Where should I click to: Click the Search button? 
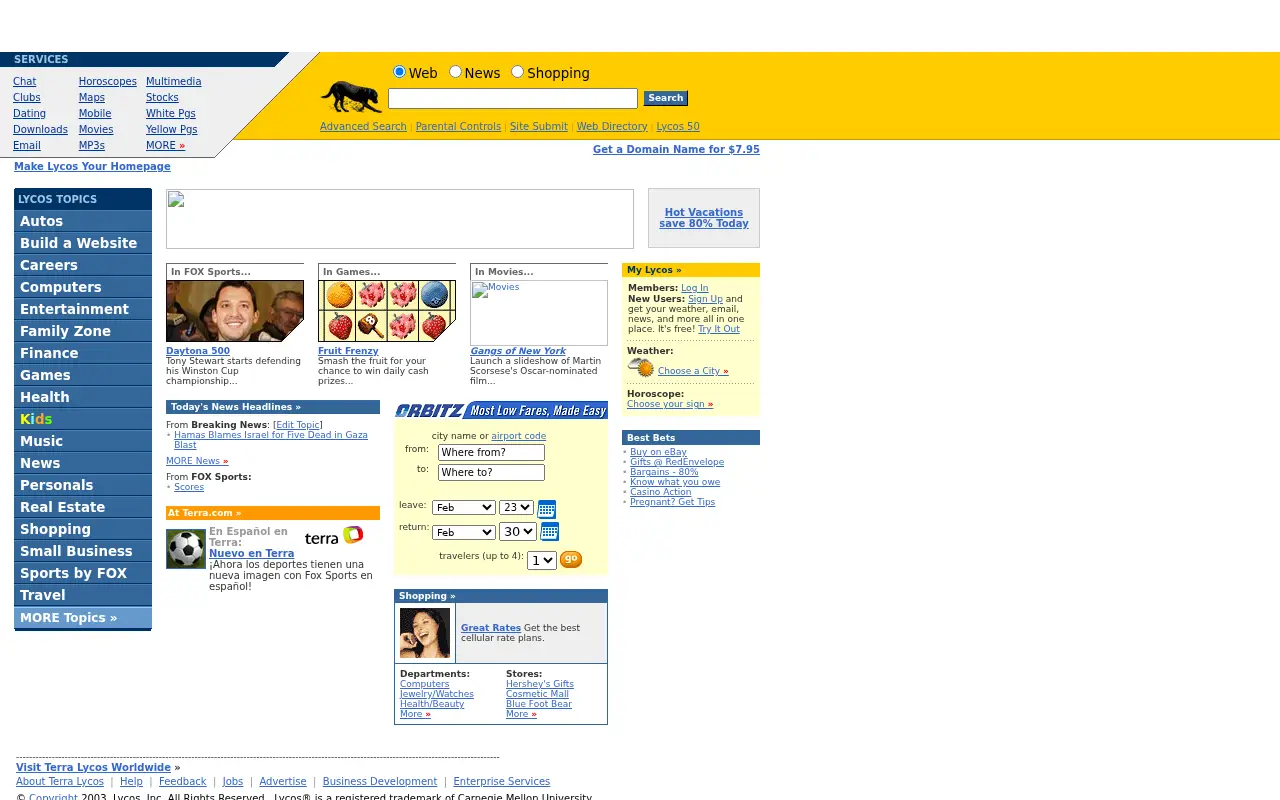[665, 98]
